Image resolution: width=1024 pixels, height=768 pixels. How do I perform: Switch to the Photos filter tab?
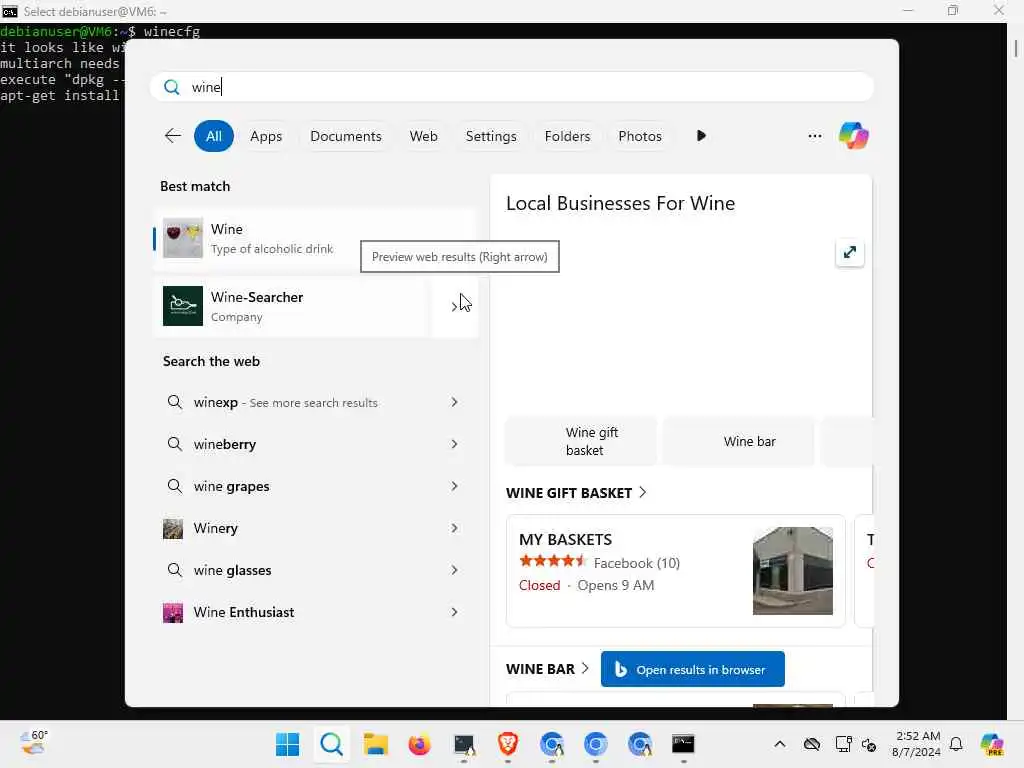[x=640, y=136]
